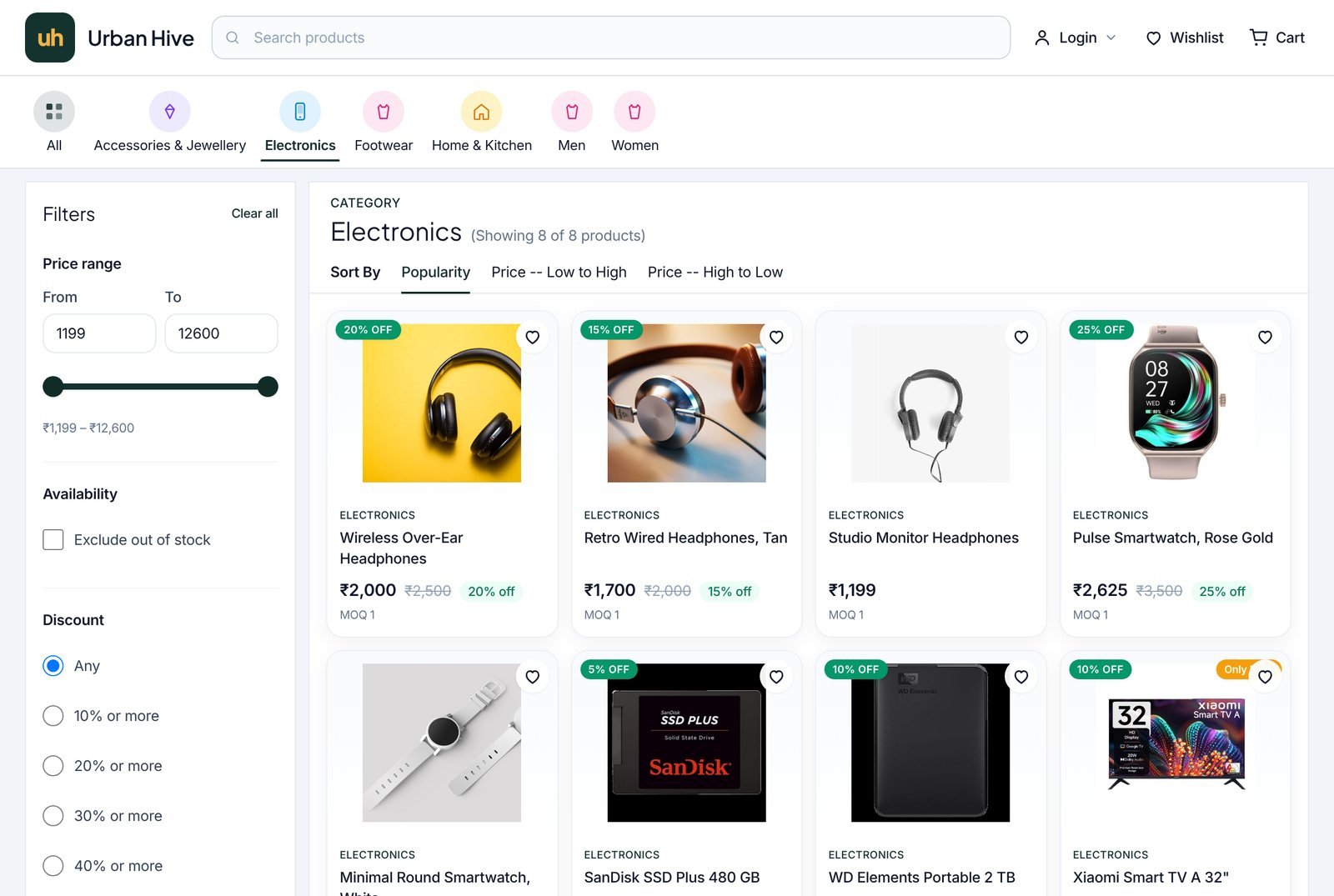Sort by Price -- High to Low

click(x=715, y=272)
